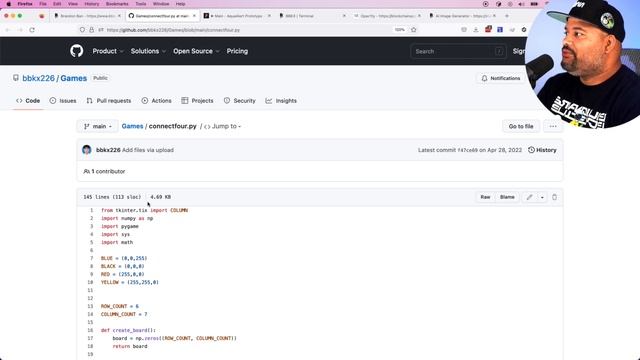This screenshot has height=360, width=640.
Task: Click the macOS volume icon
Action: 521,4
